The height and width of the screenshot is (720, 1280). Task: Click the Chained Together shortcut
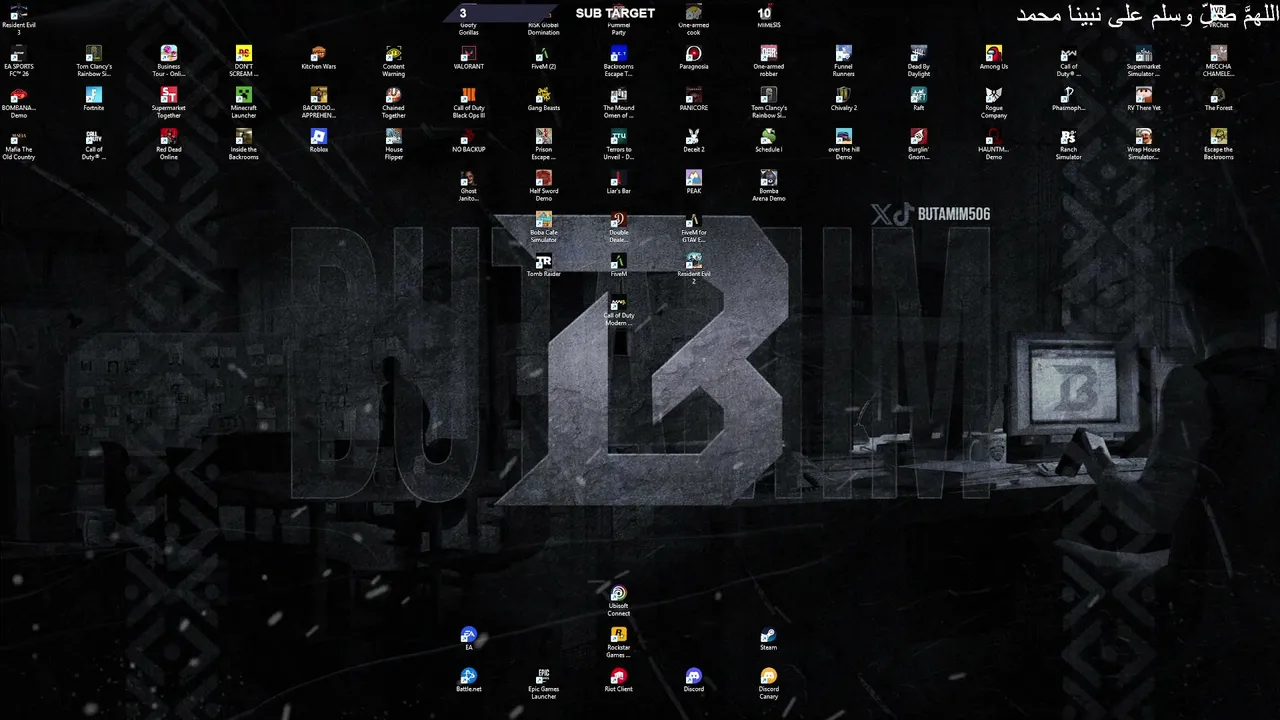tap(394, 103)
